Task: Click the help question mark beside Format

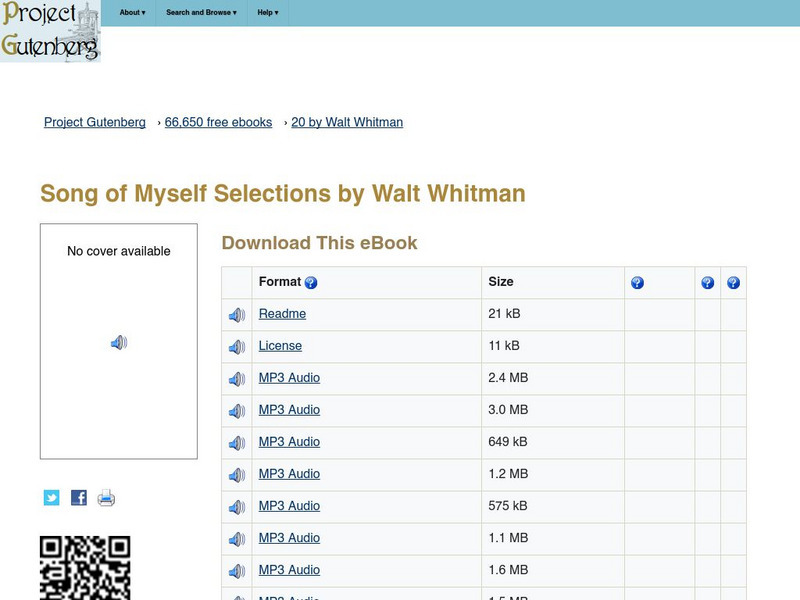Action: coord(310,282)
